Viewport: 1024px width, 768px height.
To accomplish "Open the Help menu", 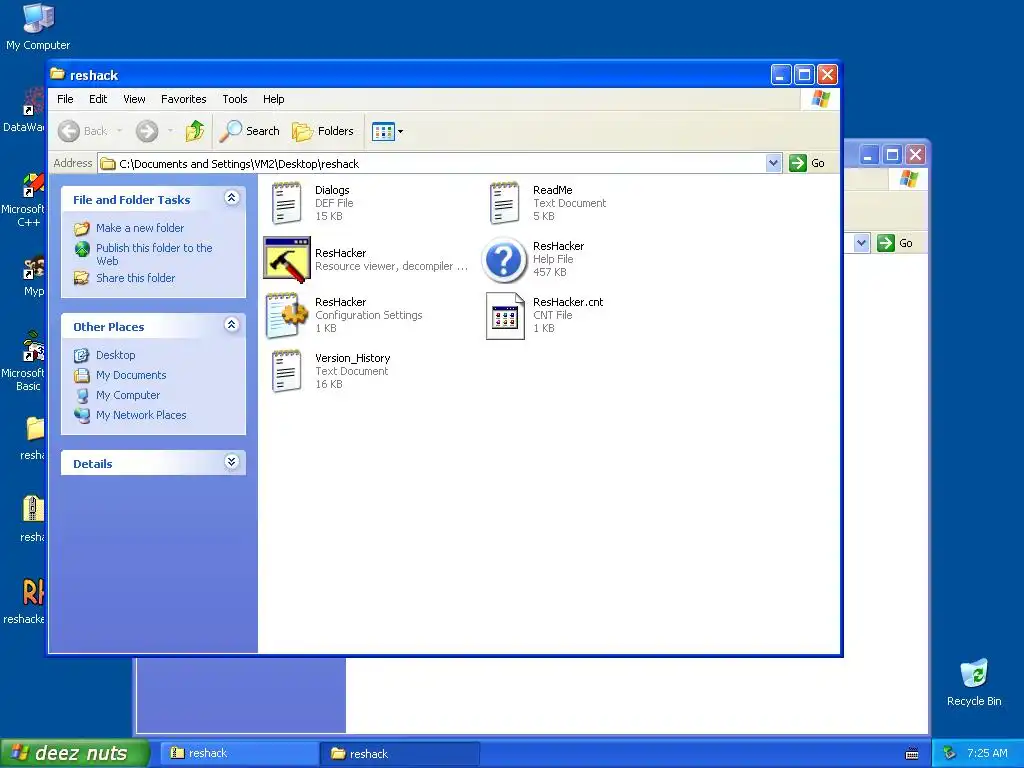I will pyautogui.click(x=274, y=99).
